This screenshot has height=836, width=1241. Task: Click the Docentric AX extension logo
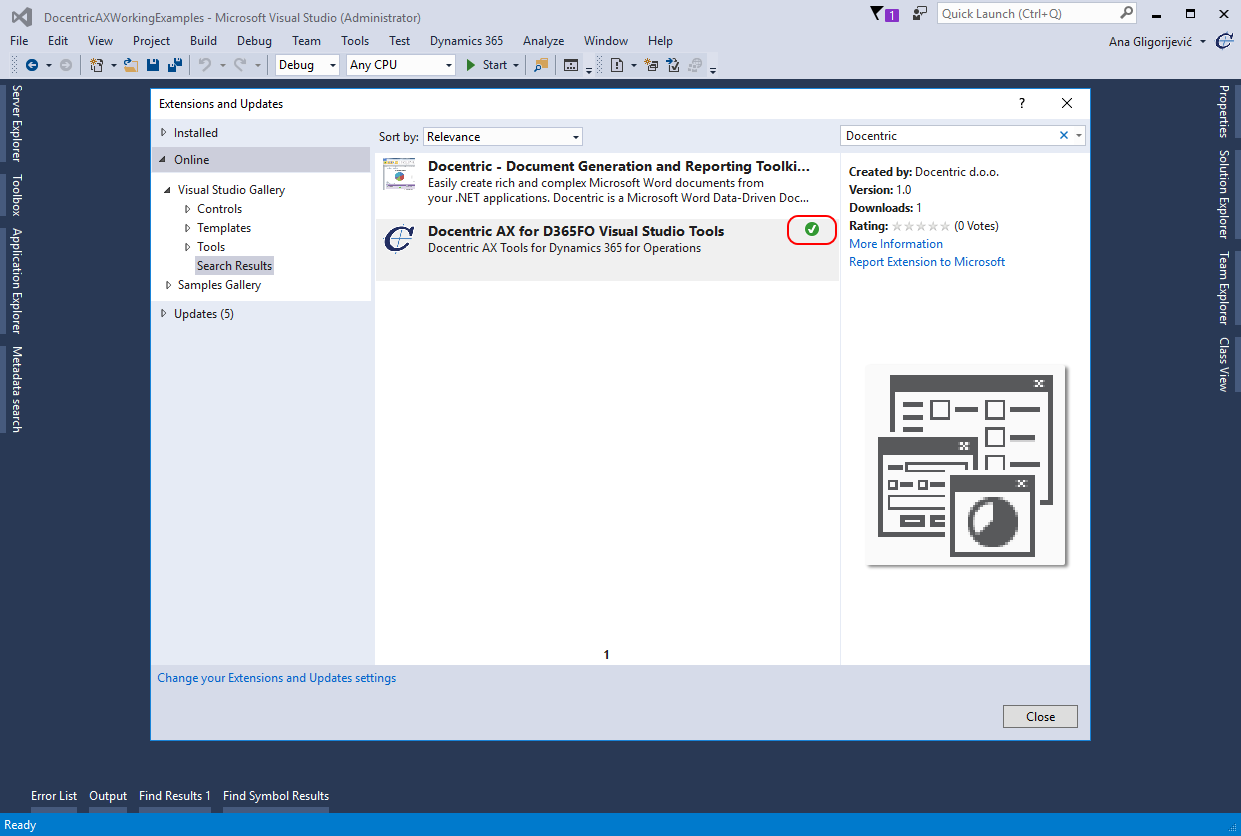(399, 239)
